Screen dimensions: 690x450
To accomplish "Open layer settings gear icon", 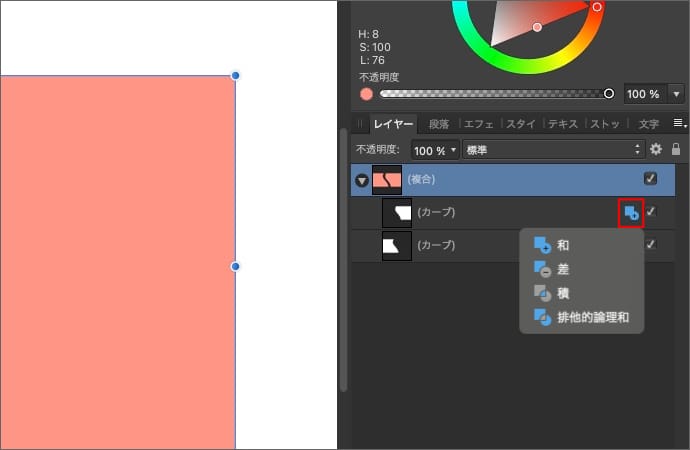I will (656, 149).
